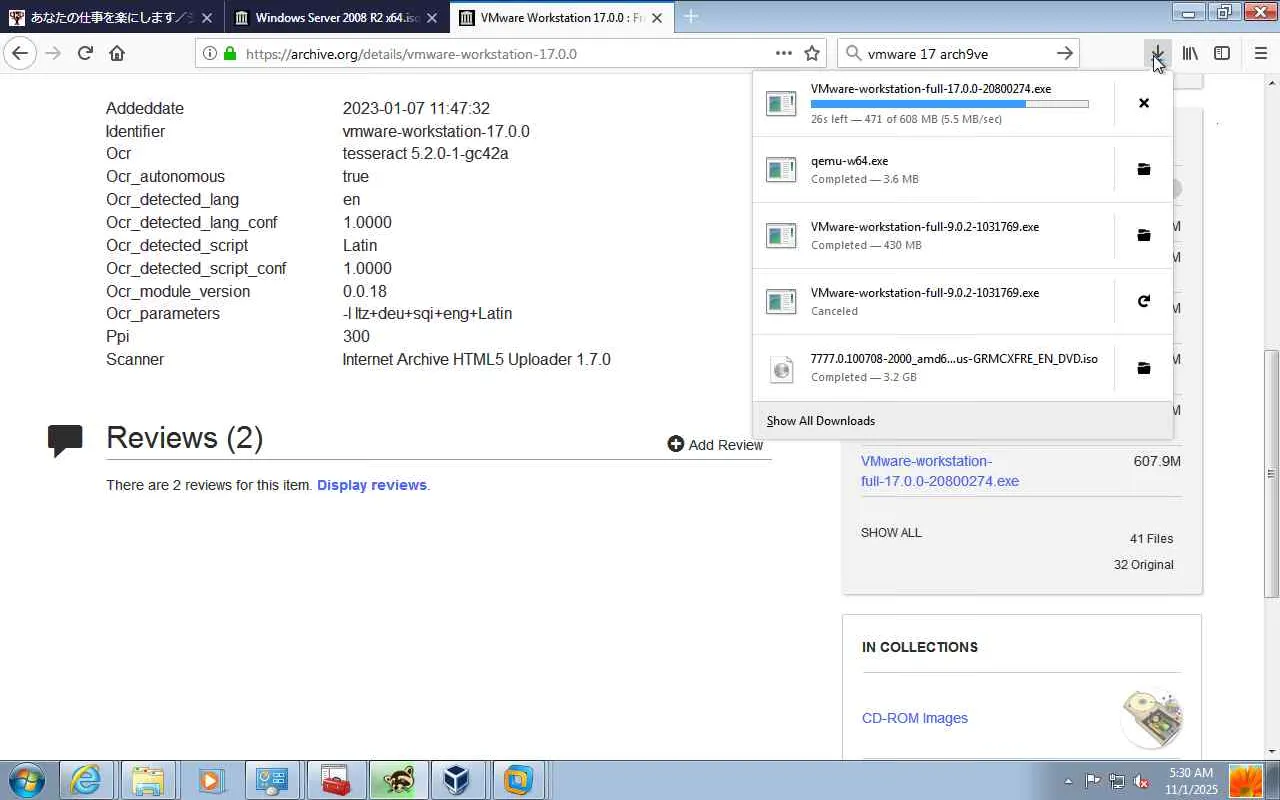Open the Windows Start menu
Screen dimensions: 1280x800
click(x=27, y=780)
